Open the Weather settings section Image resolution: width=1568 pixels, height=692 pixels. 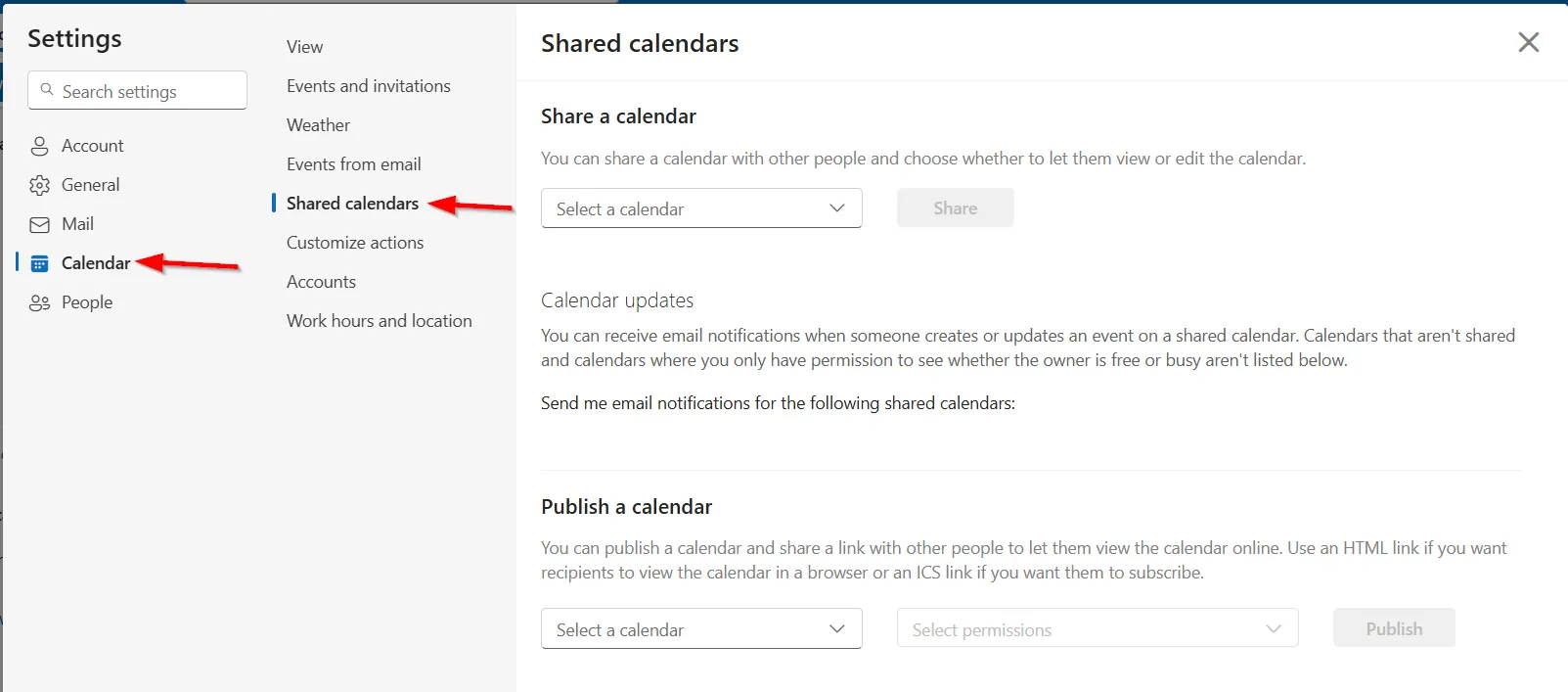317,124
